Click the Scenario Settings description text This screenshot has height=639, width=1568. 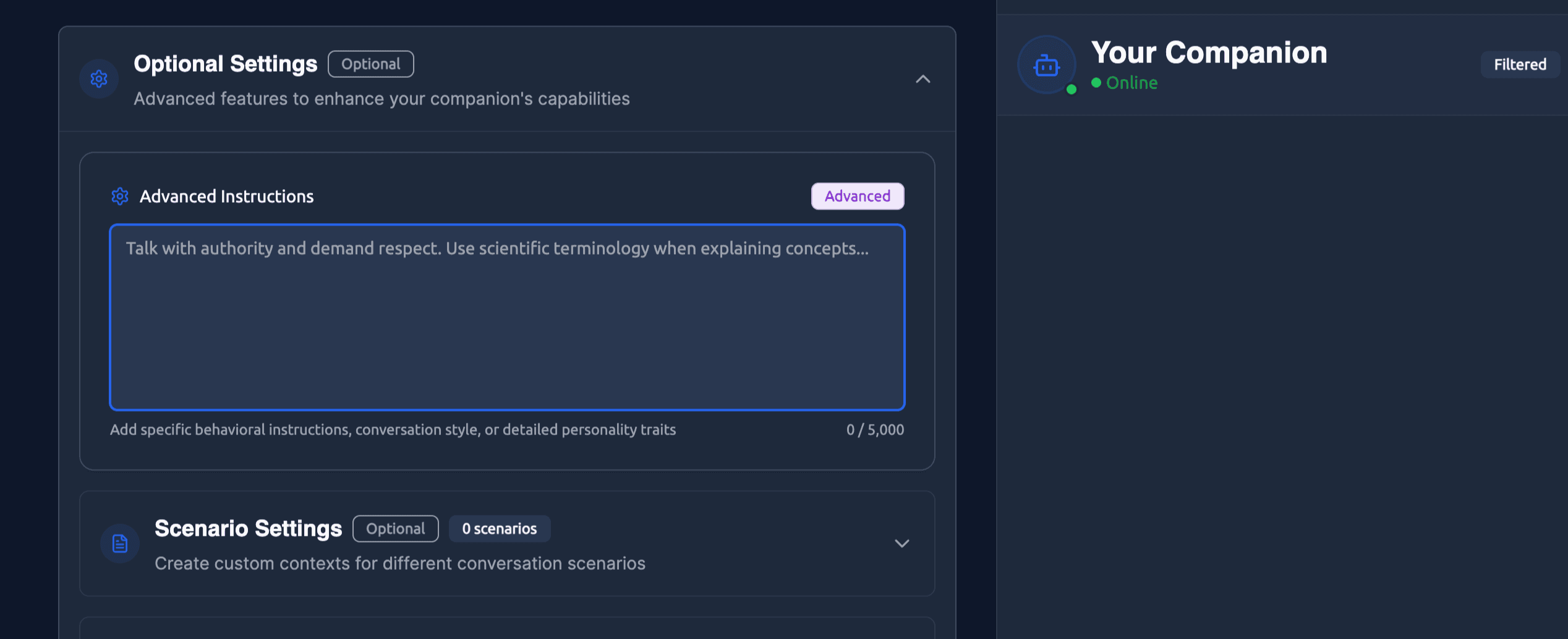point(399,564)
